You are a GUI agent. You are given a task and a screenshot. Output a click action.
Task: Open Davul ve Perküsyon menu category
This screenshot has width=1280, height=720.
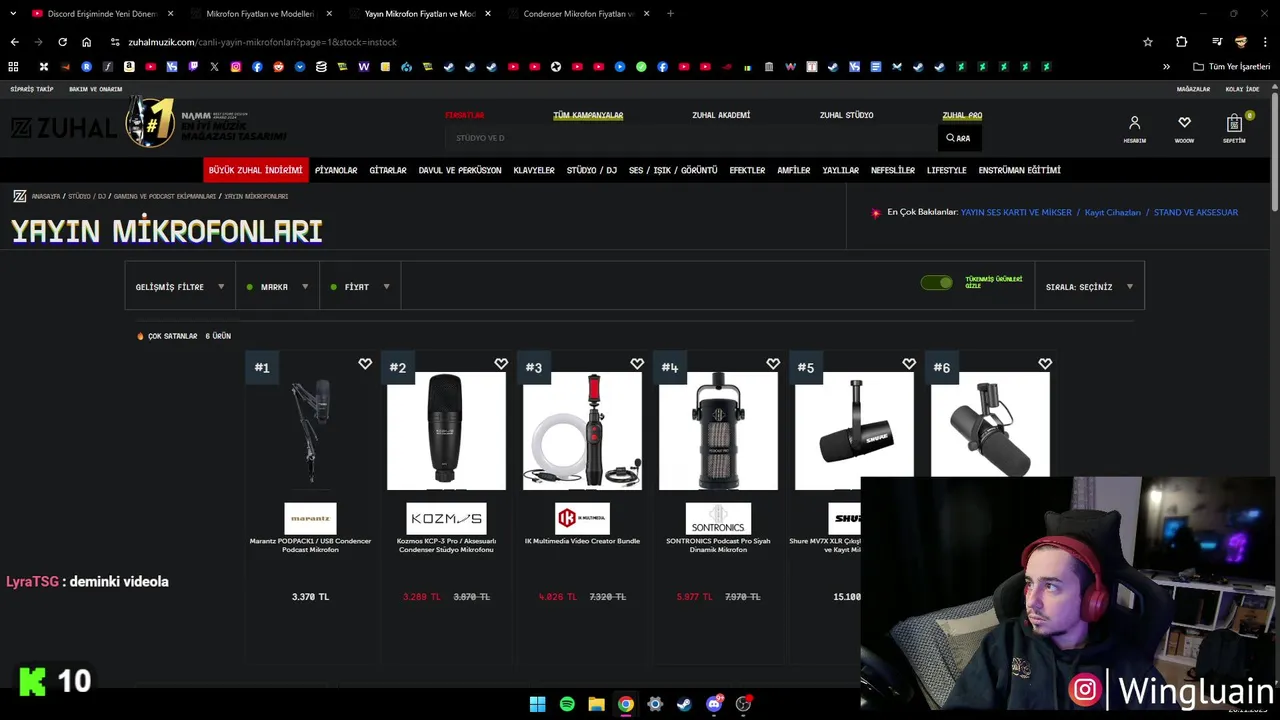tap(460, 170)
